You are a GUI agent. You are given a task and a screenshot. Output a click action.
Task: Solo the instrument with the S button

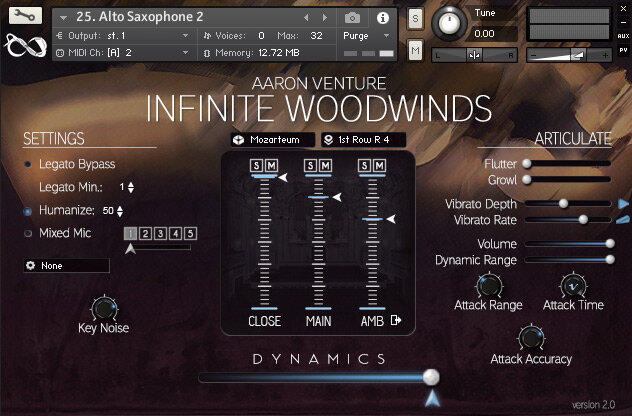click(x=416, y=19)
